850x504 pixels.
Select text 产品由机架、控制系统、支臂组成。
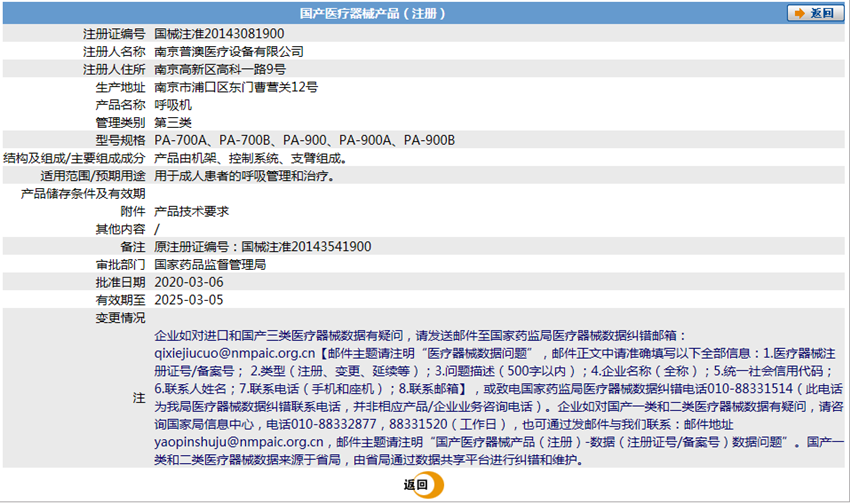click(250, 158)
